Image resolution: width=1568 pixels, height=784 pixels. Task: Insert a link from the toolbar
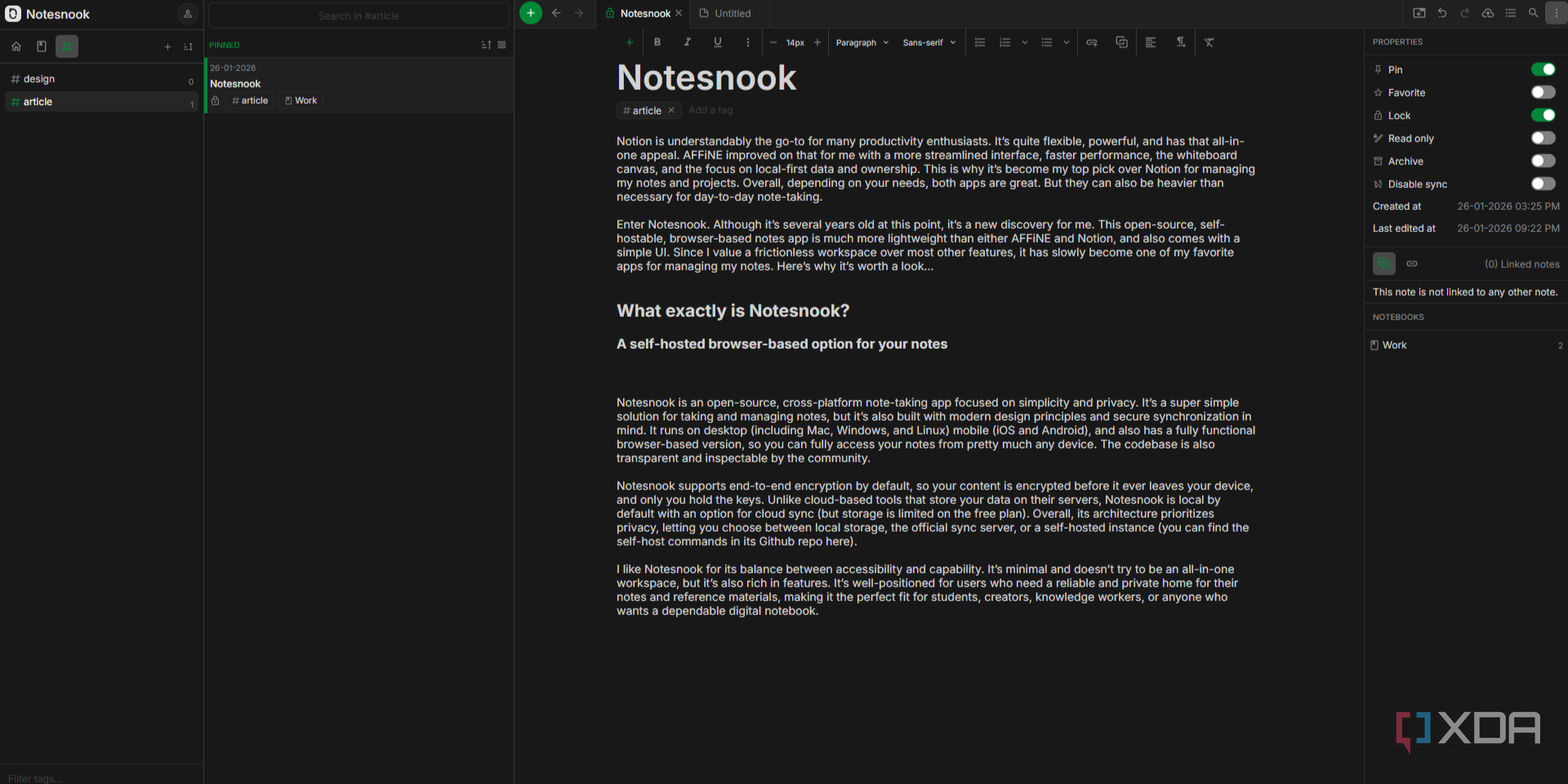coord(1092,42)
